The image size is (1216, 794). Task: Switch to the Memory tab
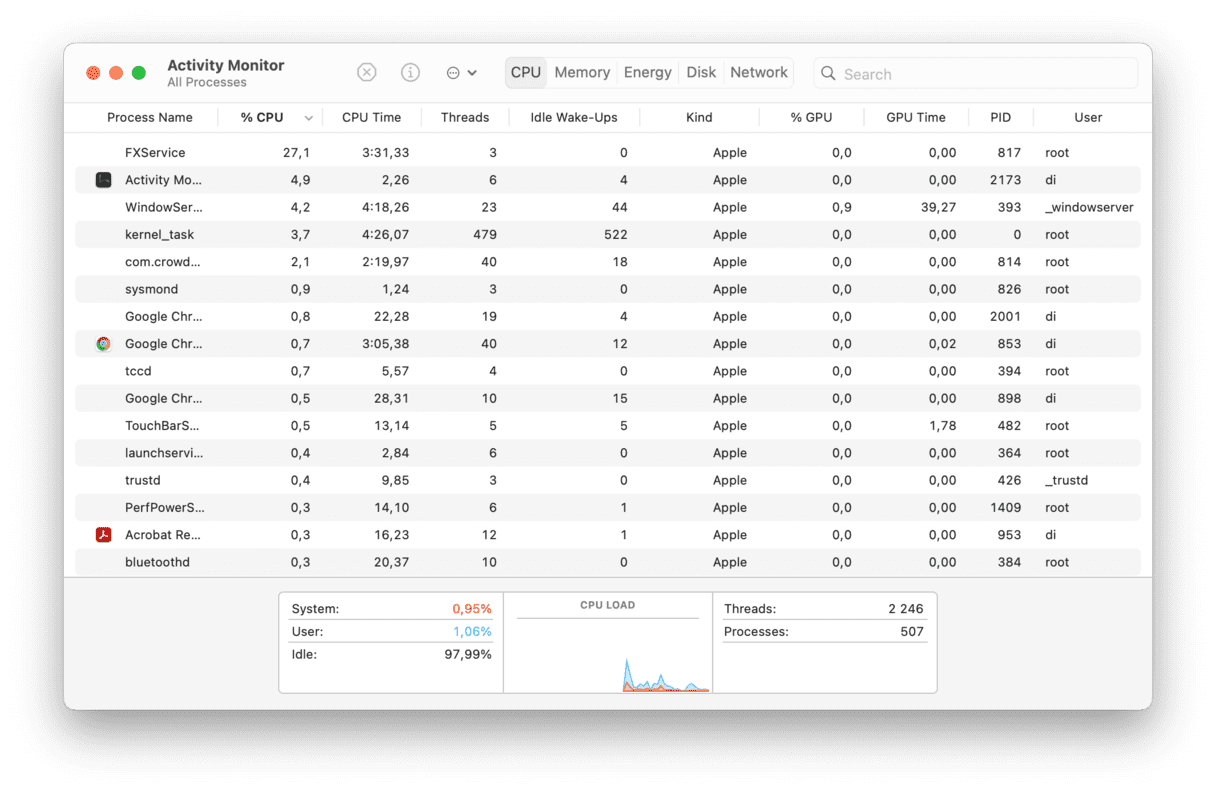582,72
